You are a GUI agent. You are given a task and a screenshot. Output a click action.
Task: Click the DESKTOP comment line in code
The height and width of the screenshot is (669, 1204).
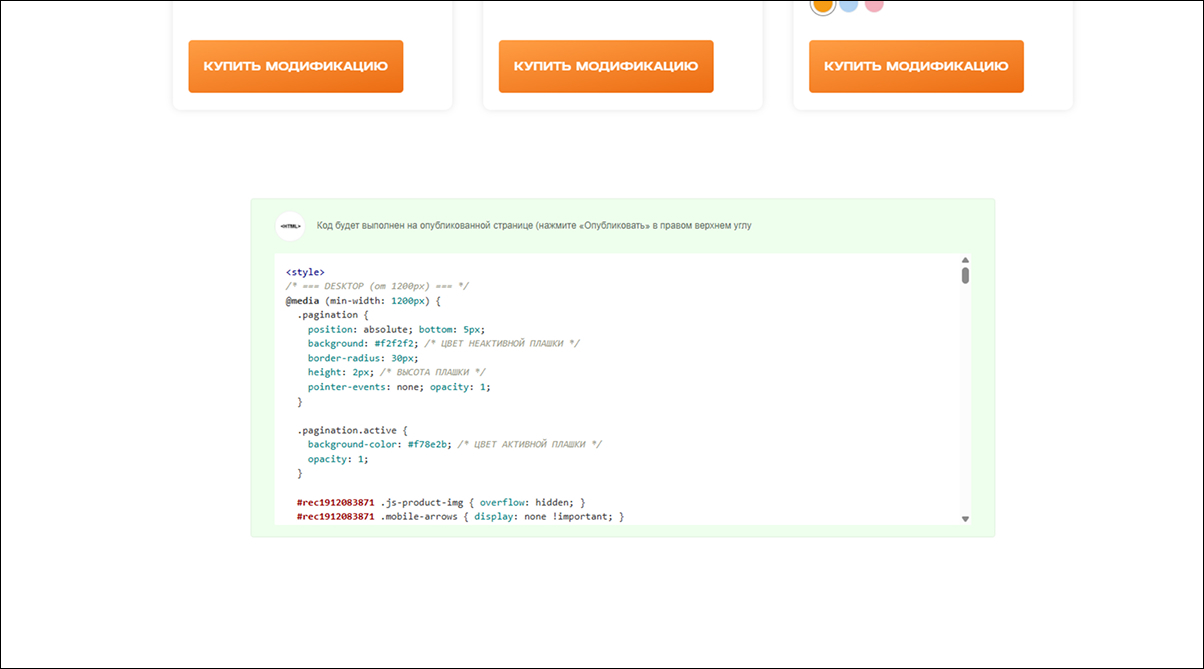[377, 286]
